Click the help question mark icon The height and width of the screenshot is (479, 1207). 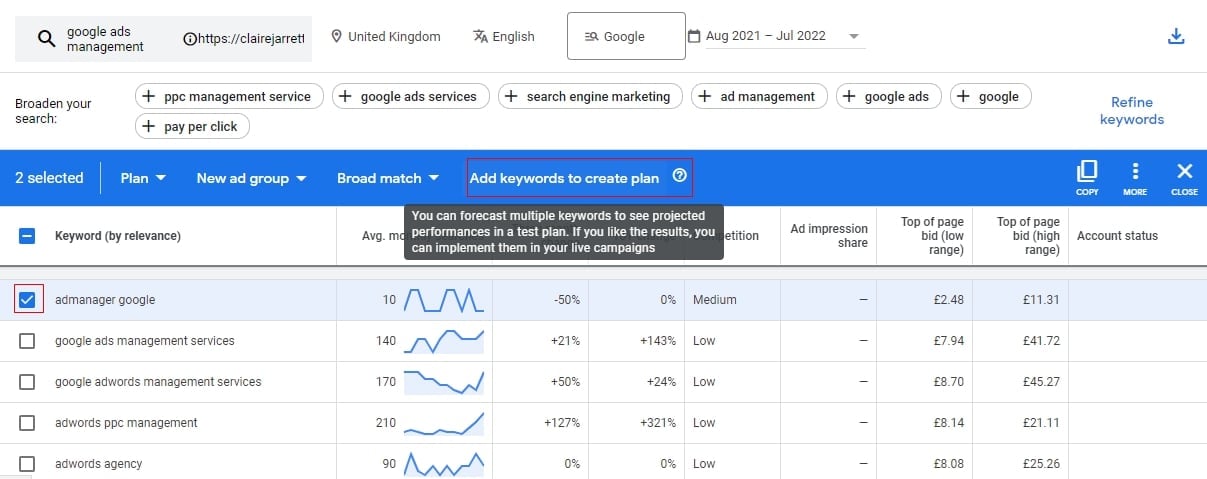(x=680, y=176)
